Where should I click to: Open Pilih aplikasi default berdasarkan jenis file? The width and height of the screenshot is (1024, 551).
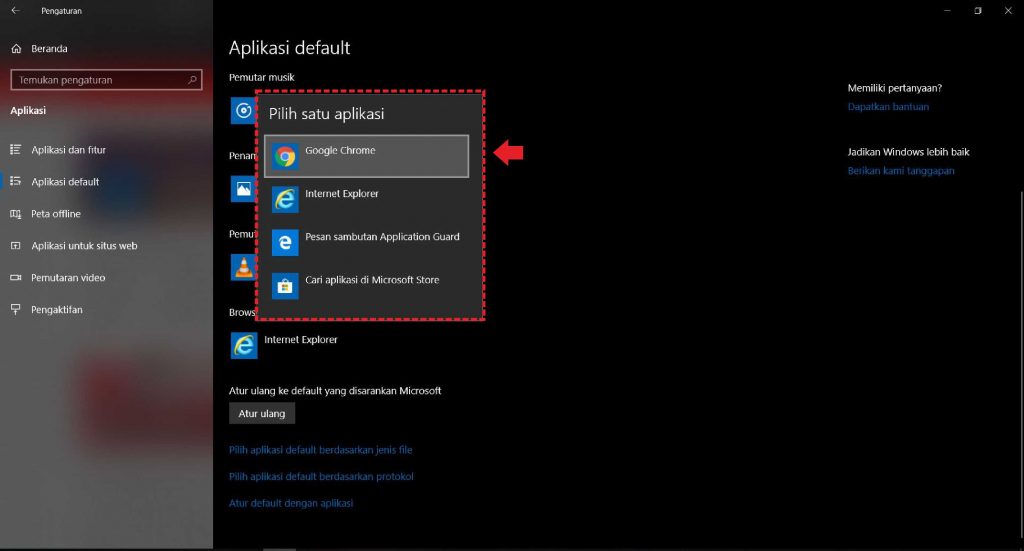tap(321, 450)
